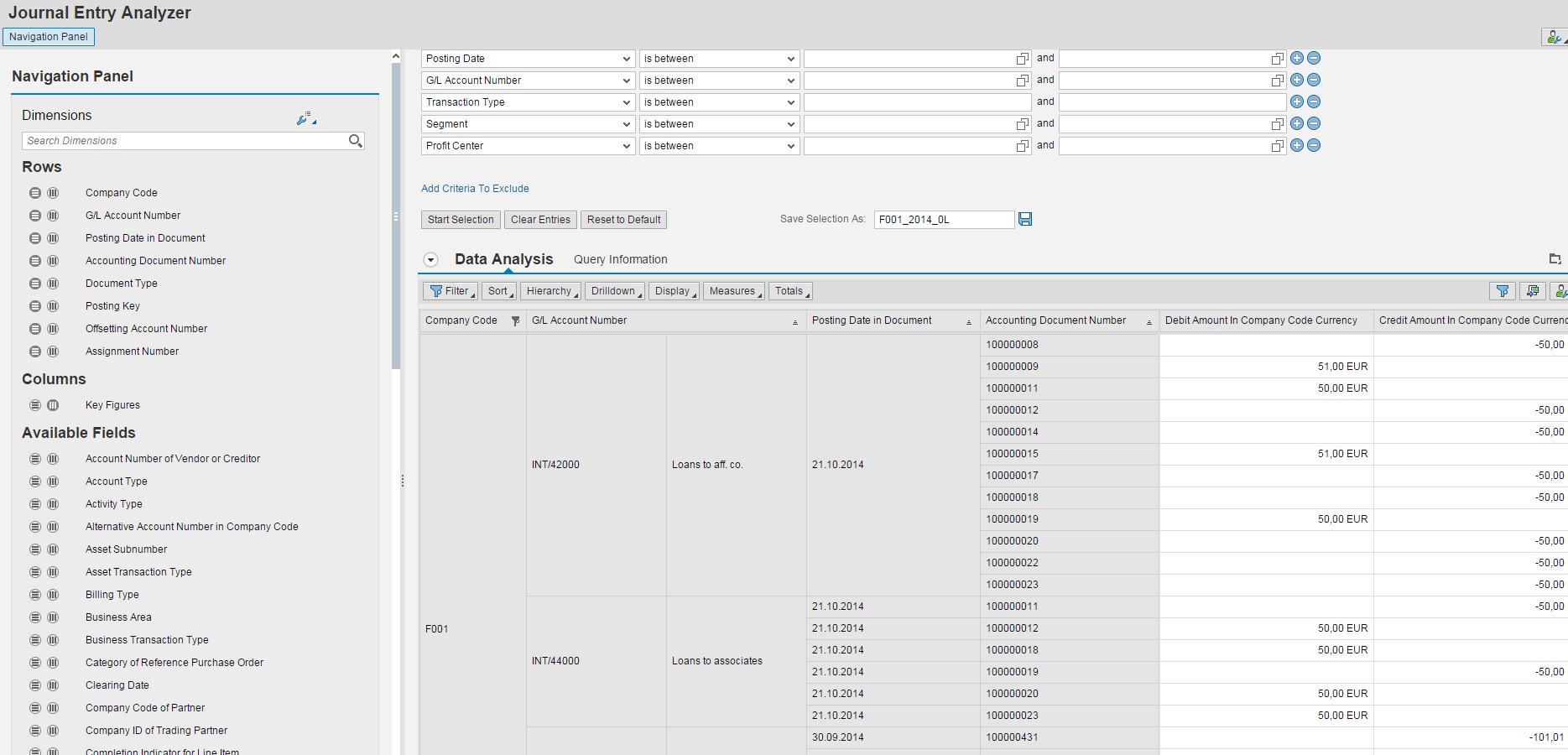This screenshot has height=755, width=1568.
Task: Remove the Profit Center criteria row
Action: [1314, 145]
